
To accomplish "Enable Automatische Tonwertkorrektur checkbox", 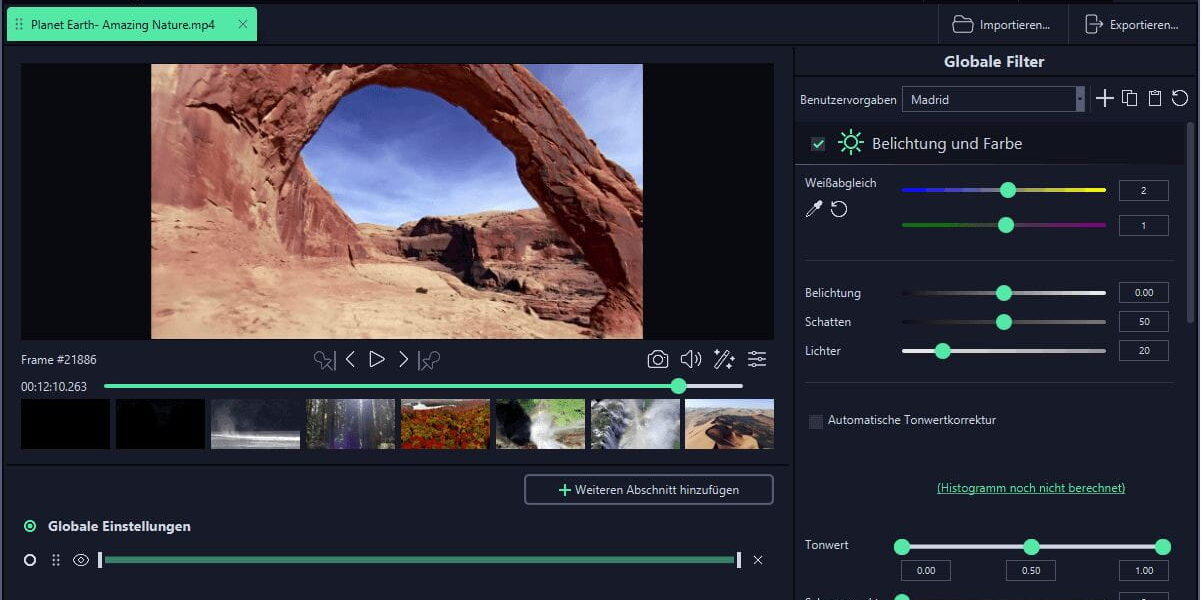I will 816,421.
